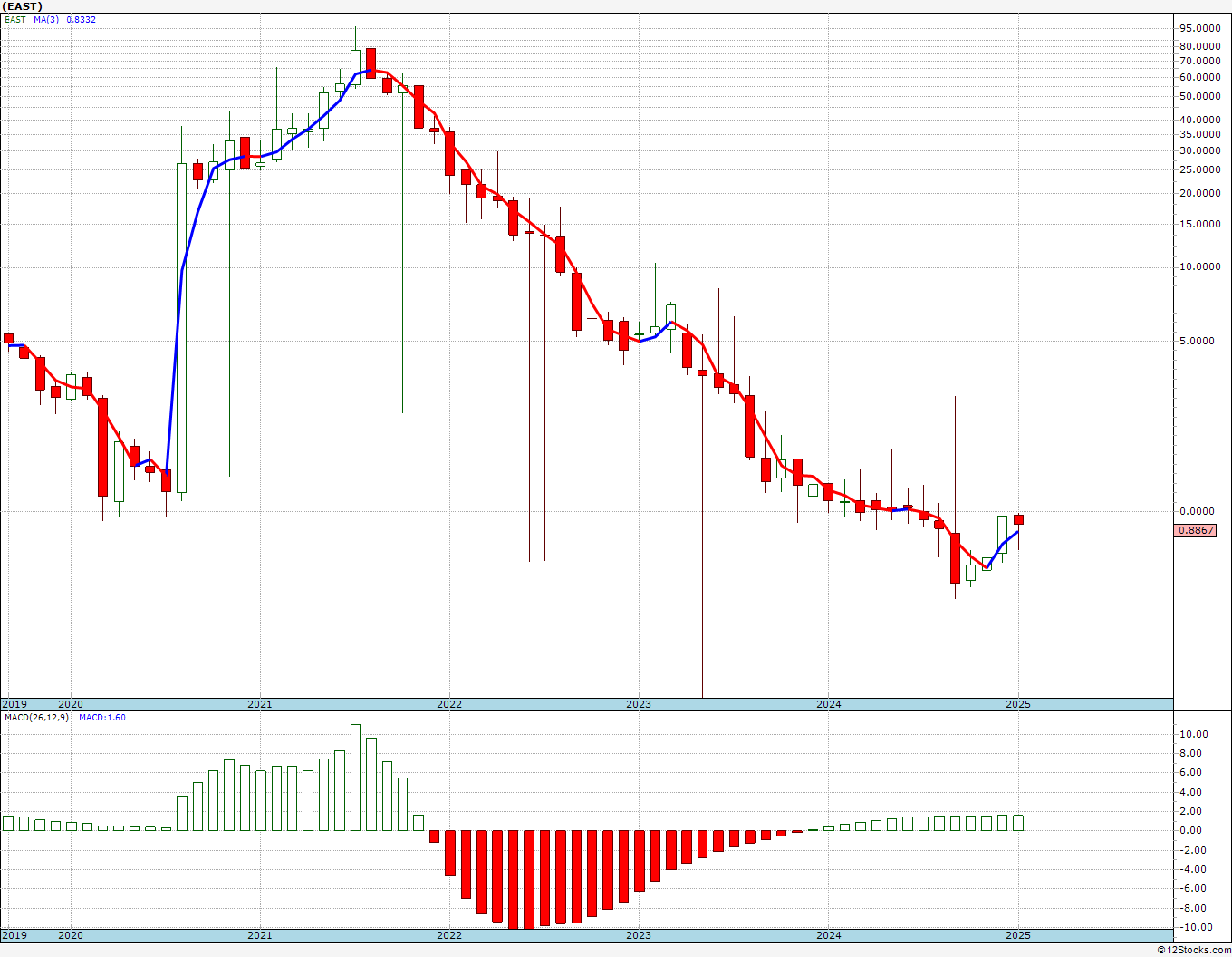Click 2022 on the price chart time axis
This screenshot has width=1232, height=957.
449,704
